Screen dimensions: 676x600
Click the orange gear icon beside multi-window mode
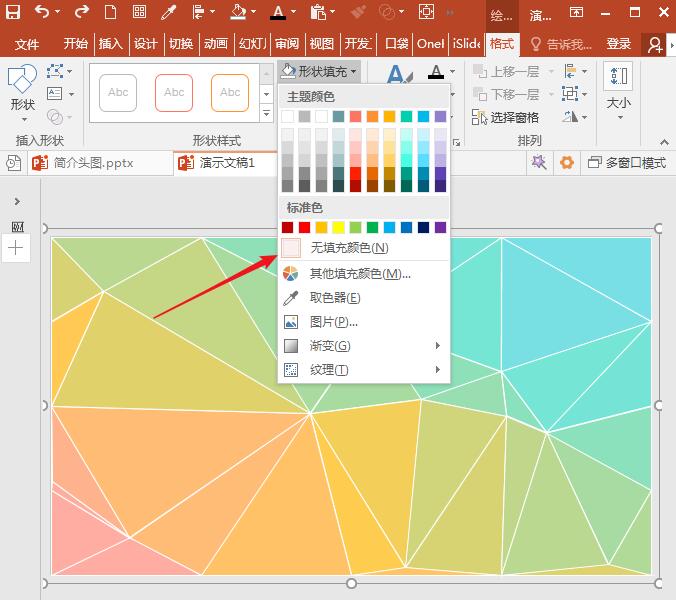click(567, 162)
